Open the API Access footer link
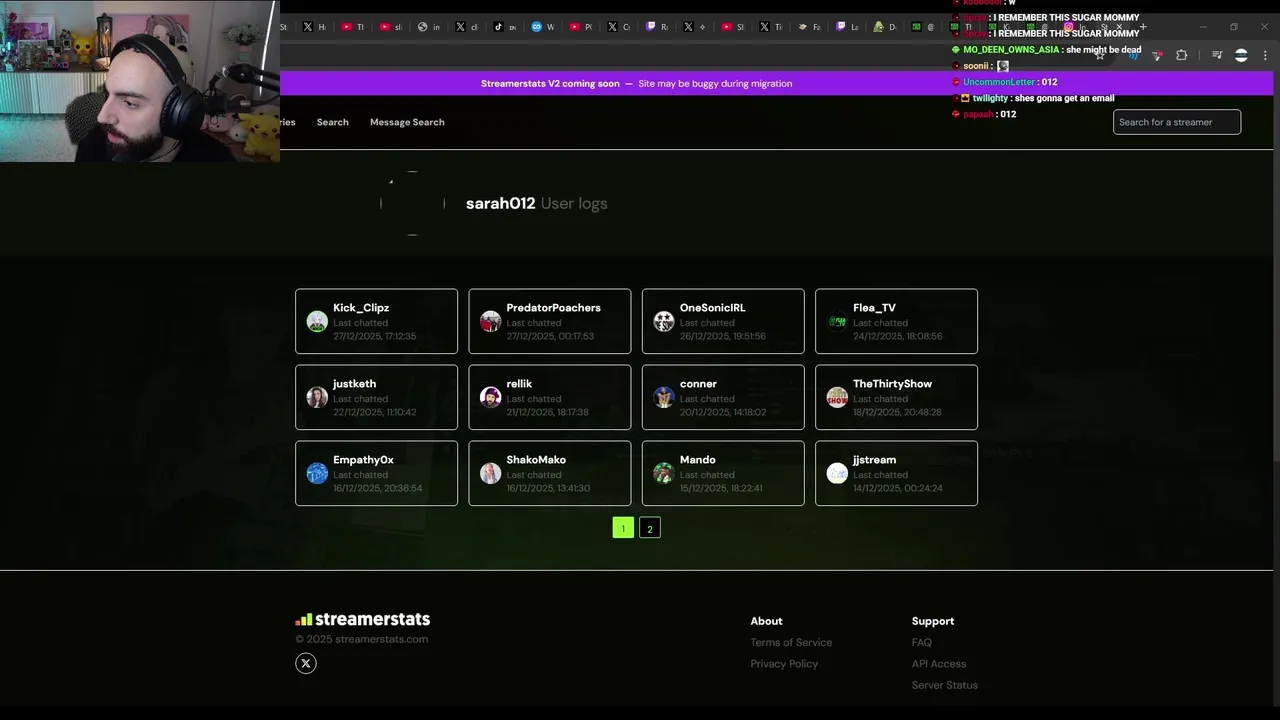Viewport: 1280px width, 720px height. pyautogui.click(x=938, y=664)
